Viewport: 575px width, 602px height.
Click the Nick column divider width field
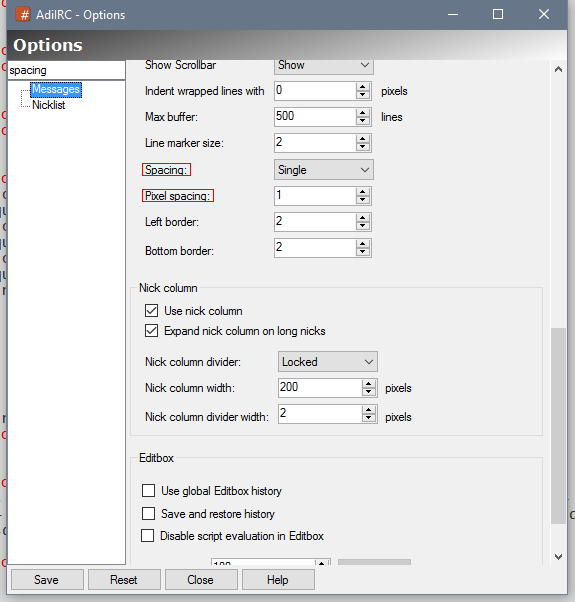click(320, 414)
